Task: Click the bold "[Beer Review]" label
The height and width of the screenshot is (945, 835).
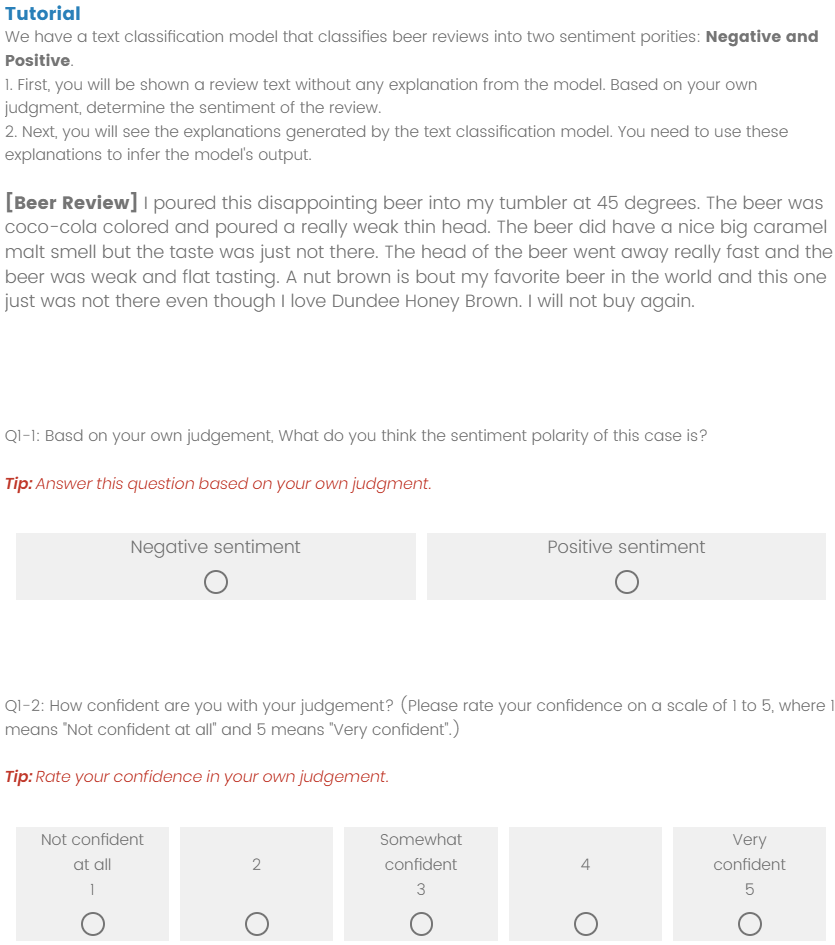Action: 71,203
